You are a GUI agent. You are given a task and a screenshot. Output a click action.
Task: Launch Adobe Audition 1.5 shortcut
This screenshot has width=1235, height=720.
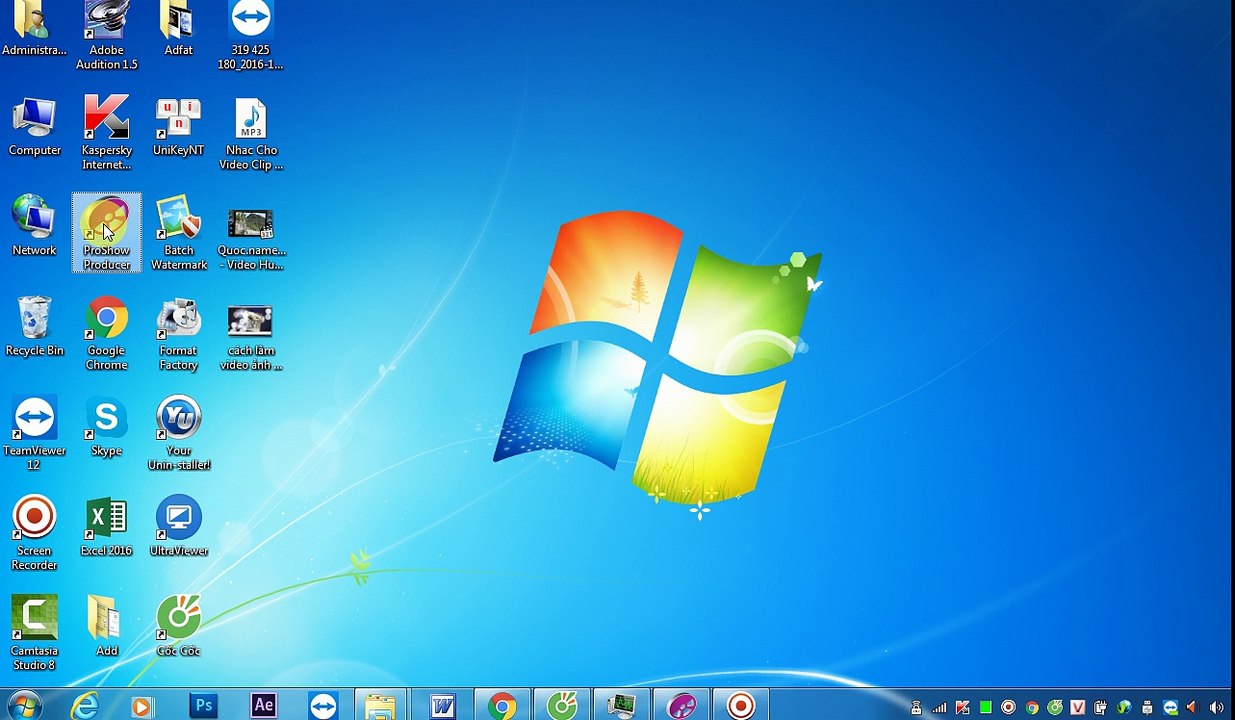pos(106,36)
